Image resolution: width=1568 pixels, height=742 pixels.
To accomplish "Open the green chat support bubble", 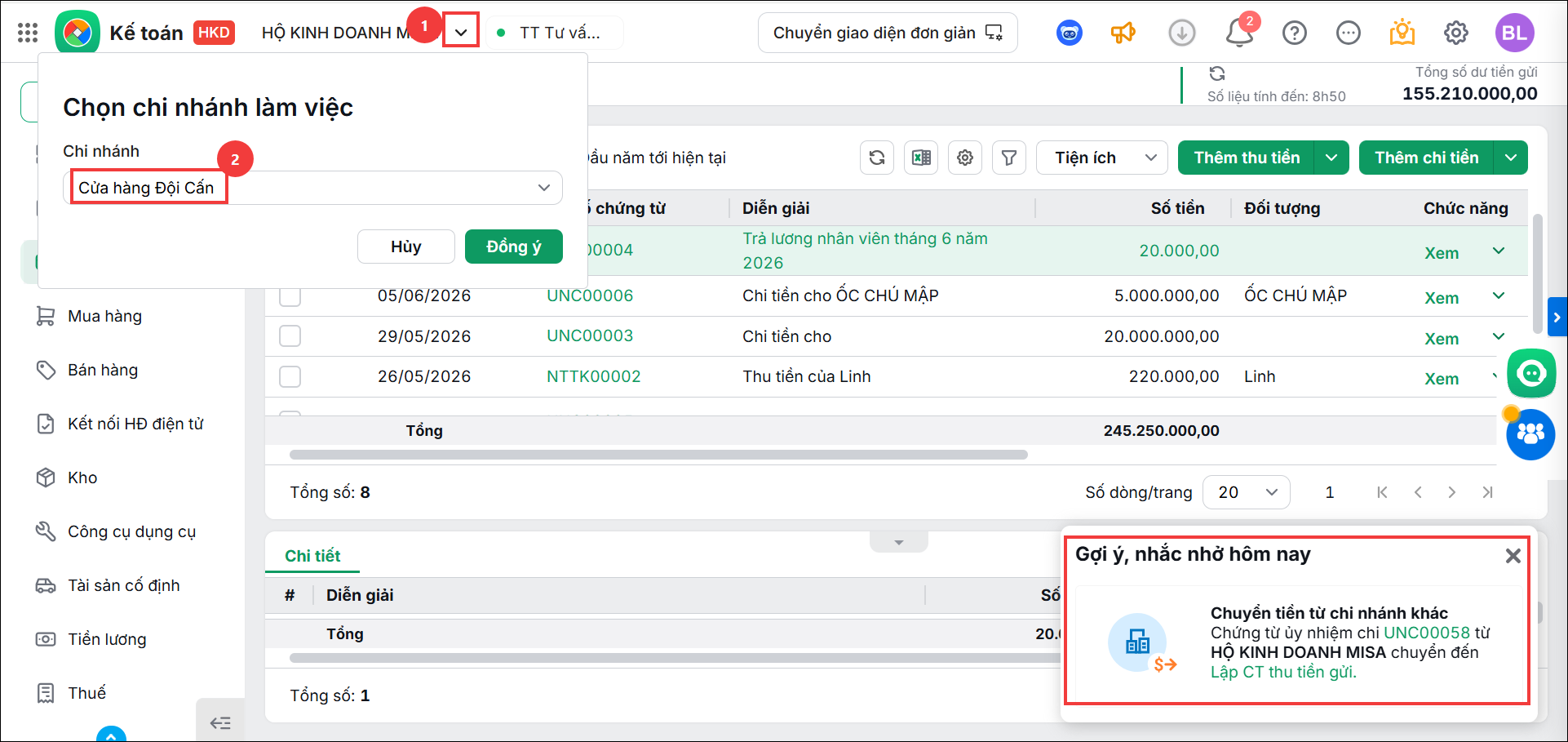I will point(1531,373).
